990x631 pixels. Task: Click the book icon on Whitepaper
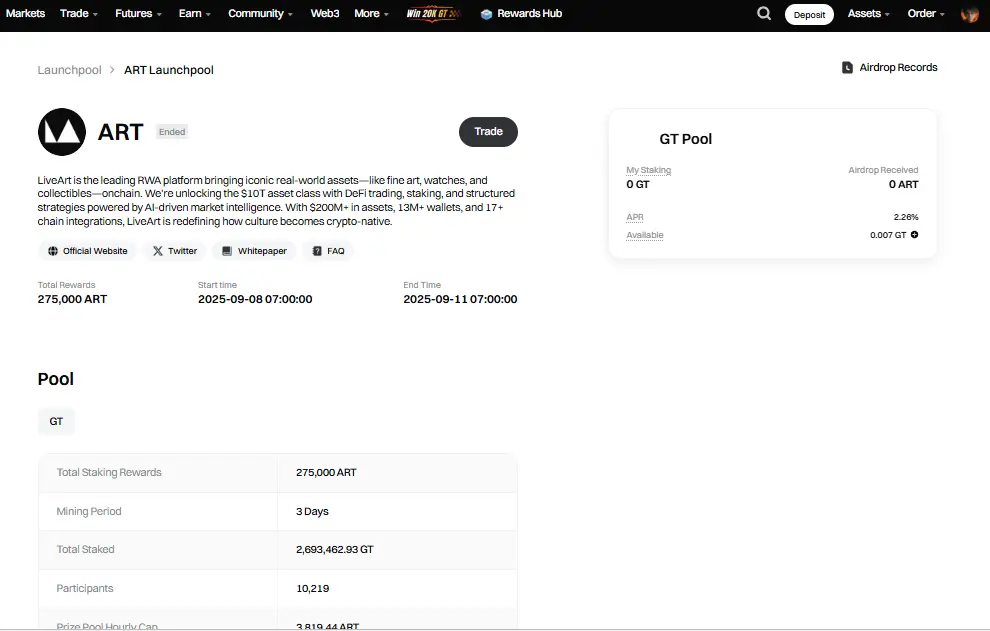point(227,251)
